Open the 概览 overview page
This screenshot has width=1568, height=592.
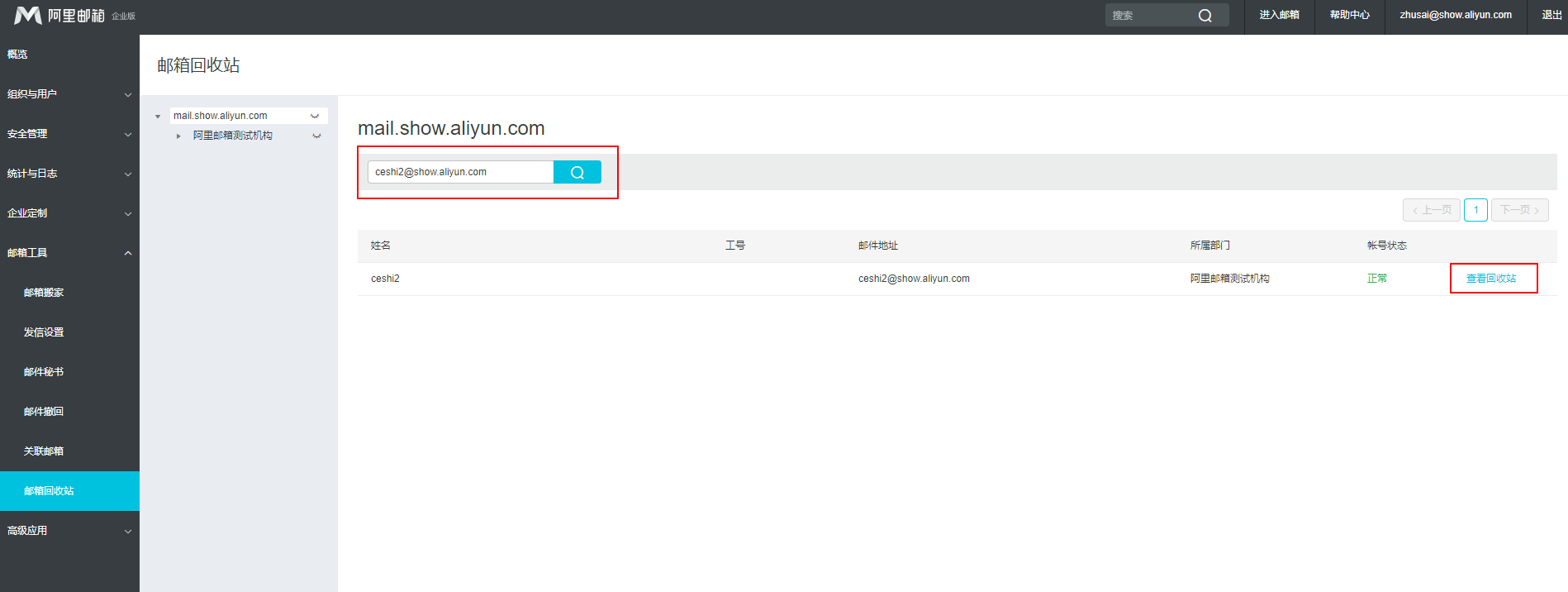click(18, 55)
